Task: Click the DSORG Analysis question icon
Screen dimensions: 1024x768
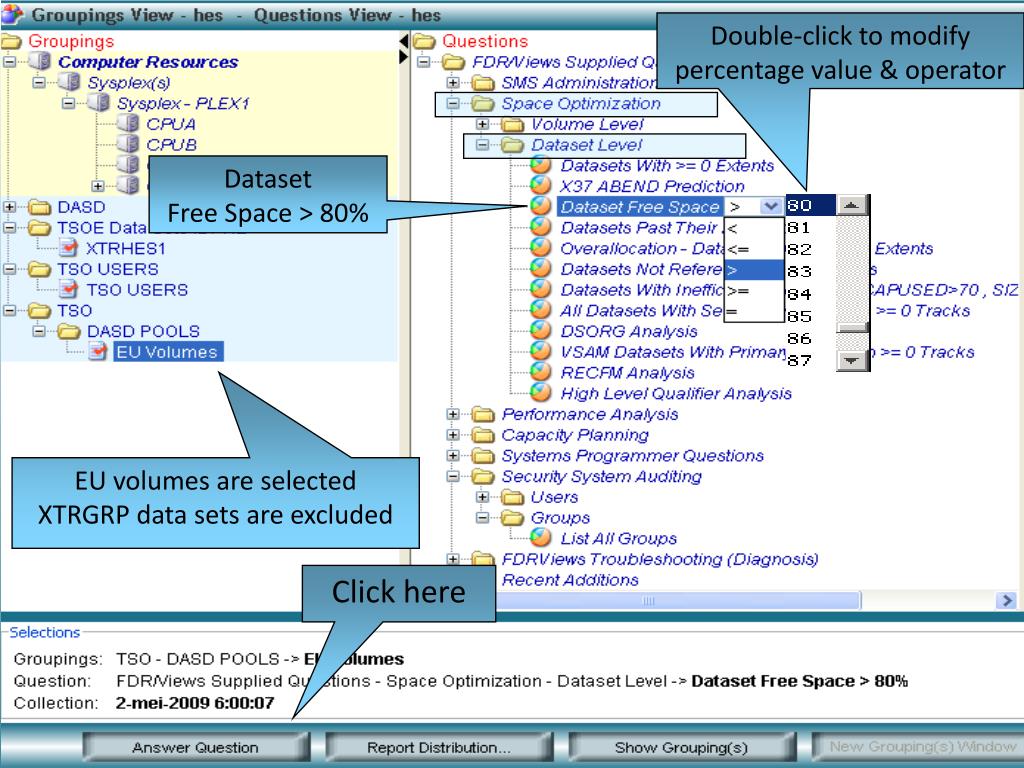Action: [x=541, y=331]
